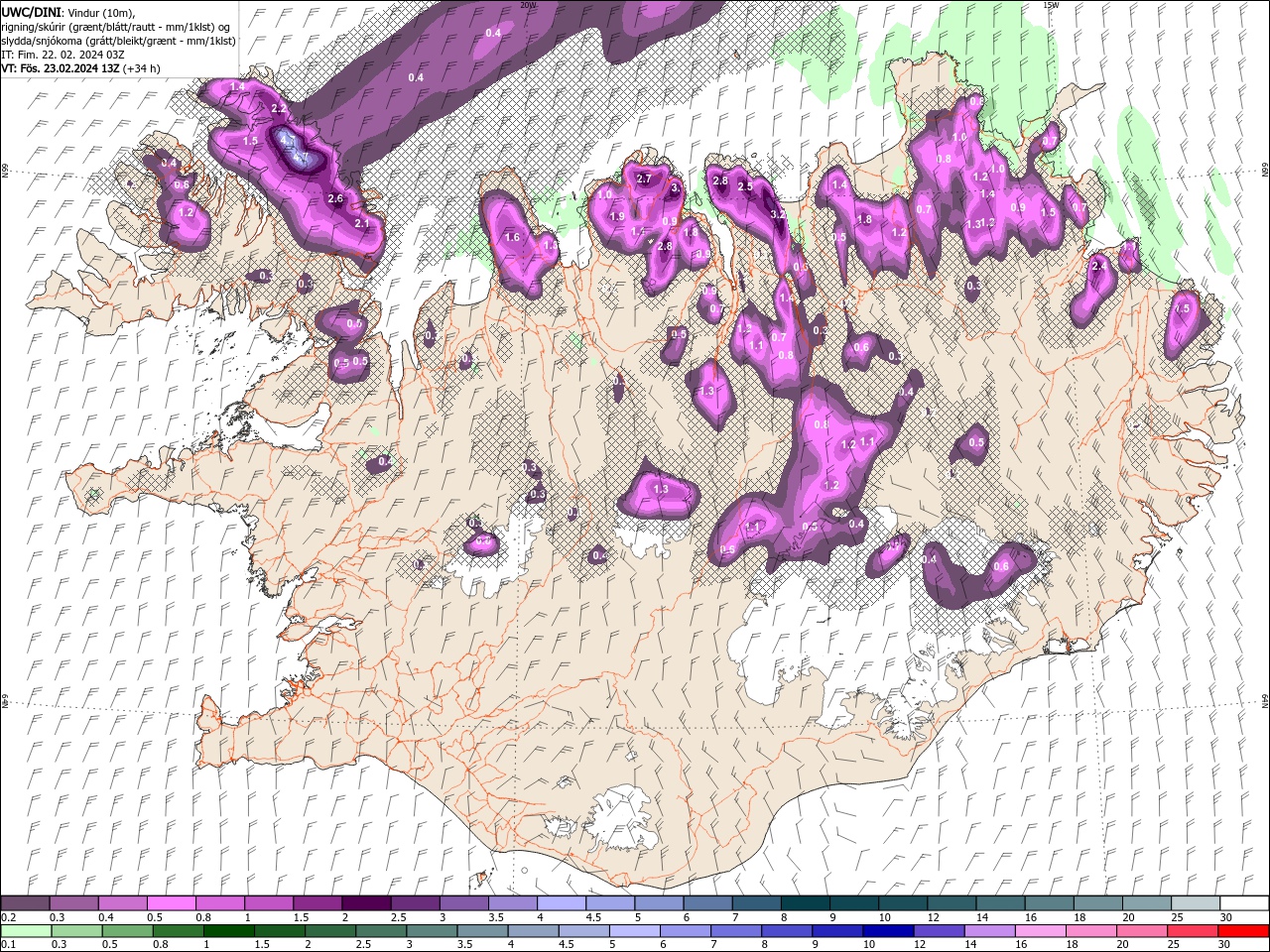This screenshot has width=1270, height=952.
Task: Click the 'slydda/snjókoma' legend description line
Action: point(119,40)
